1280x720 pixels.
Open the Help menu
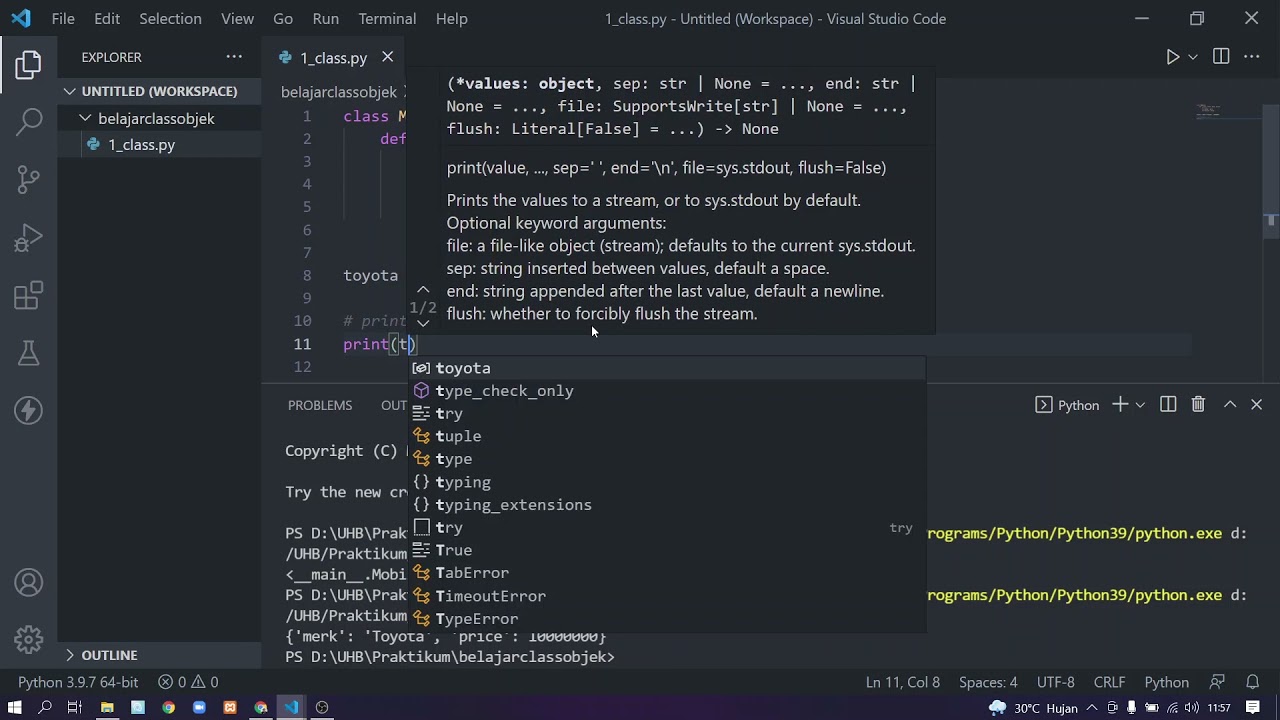point(452,18)
